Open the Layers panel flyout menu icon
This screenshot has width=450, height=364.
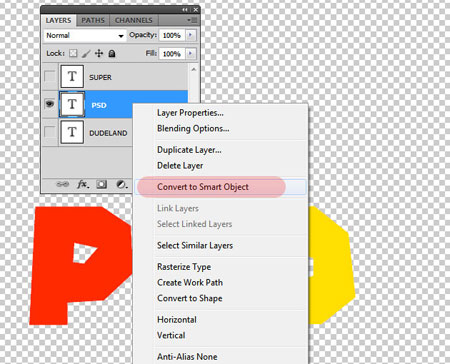pos(192,20)
